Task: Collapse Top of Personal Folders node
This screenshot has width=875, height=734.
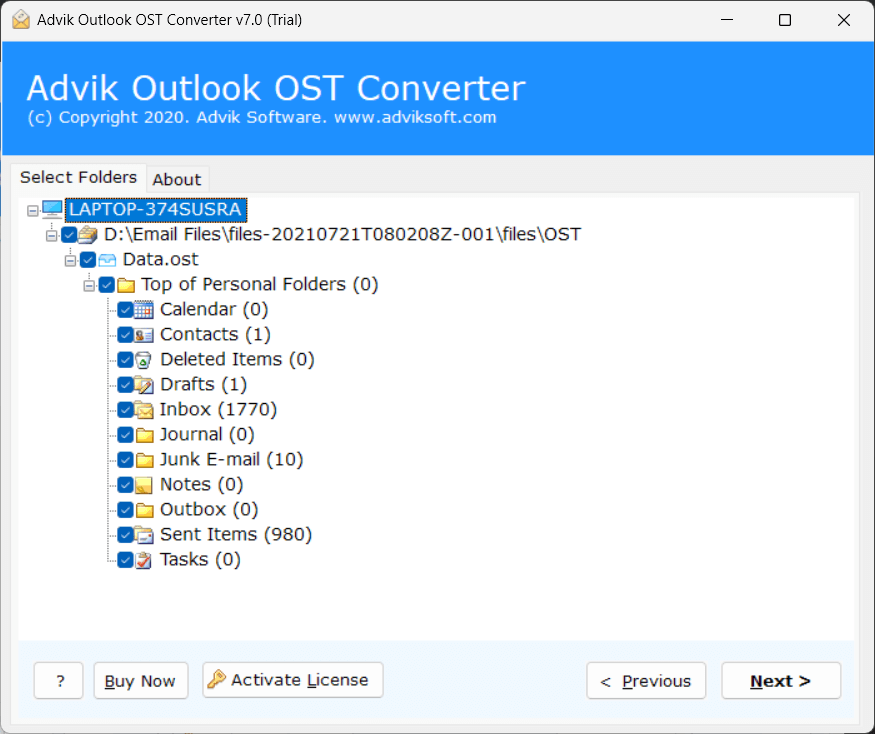Action: 89,286
